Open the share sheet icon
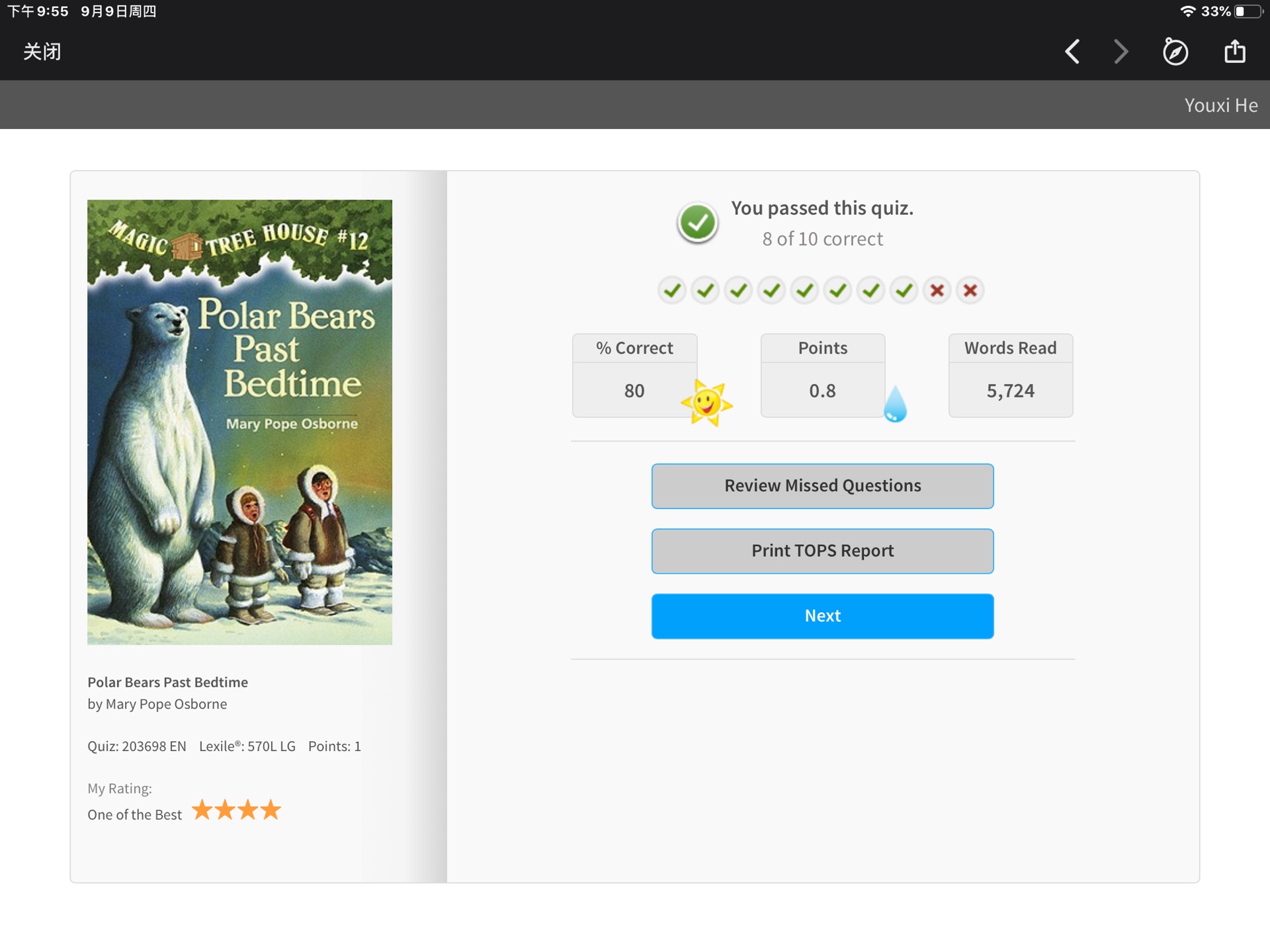 click(x=1234, y=51)
